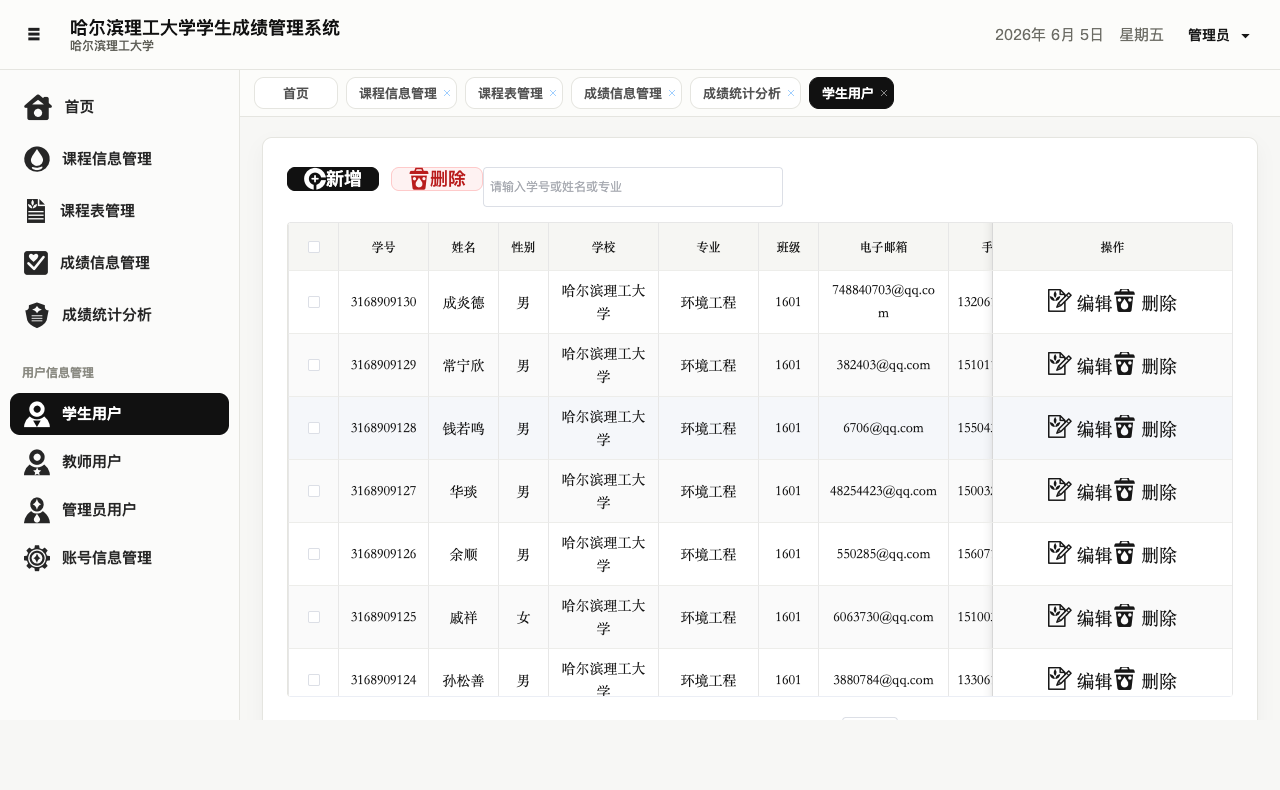Image resolution: width=1280 pixels, height=790 pixels.
Task: Click 编辑 for student 戚祥
Action: pos(1094,618)
